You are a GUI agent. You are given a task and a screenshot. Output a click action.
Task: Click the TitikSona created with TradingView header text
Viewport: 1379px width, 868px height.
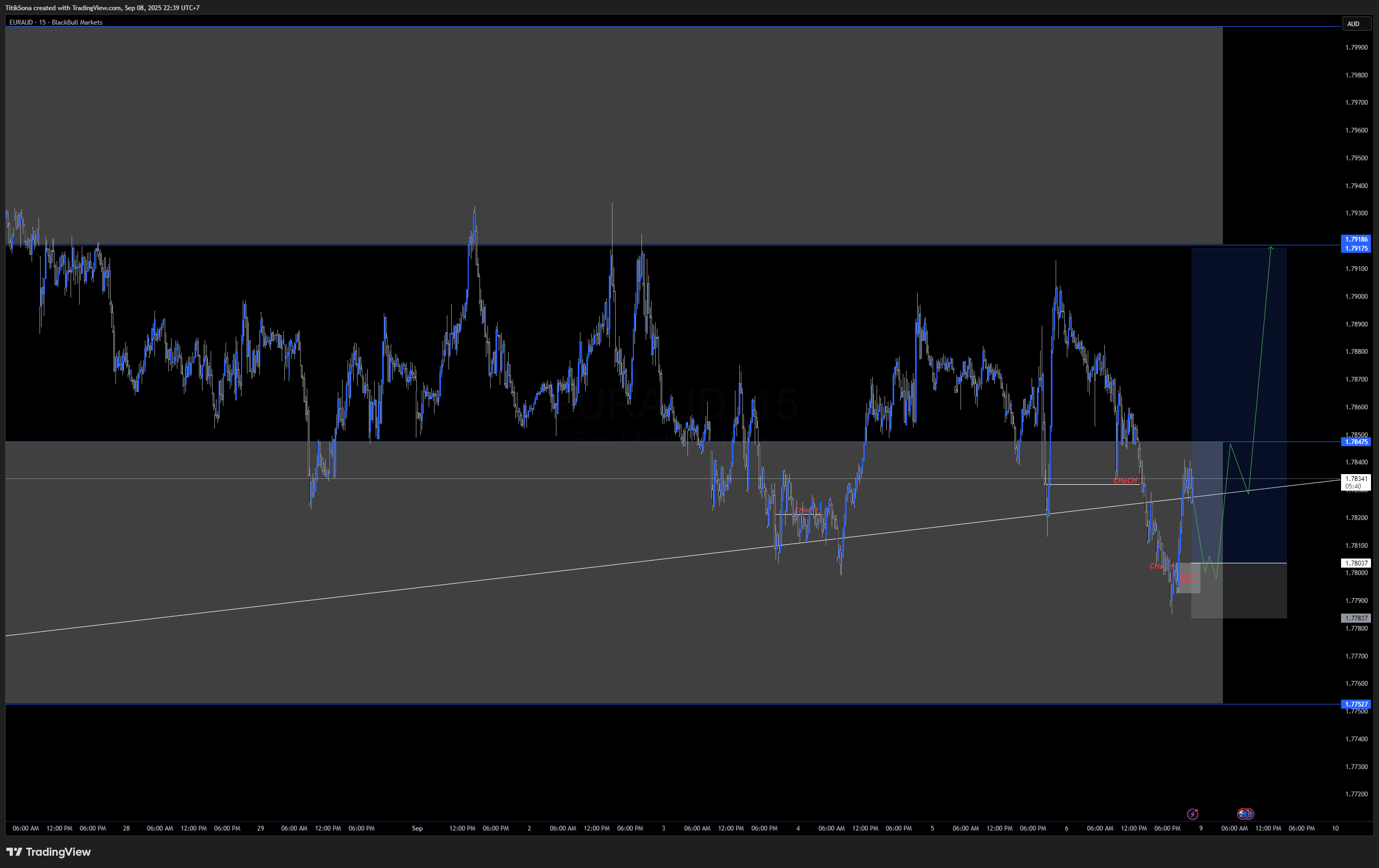point(102,8)
